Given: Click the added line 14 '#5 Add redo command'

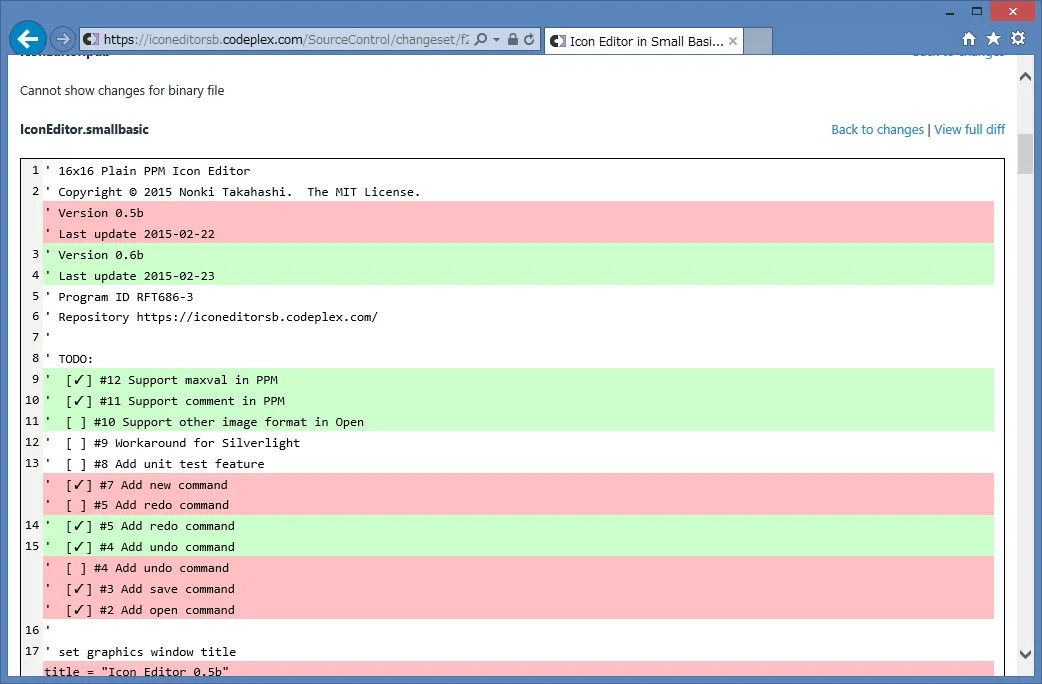Looking at the screenshot, I should (x=519, y=526).
